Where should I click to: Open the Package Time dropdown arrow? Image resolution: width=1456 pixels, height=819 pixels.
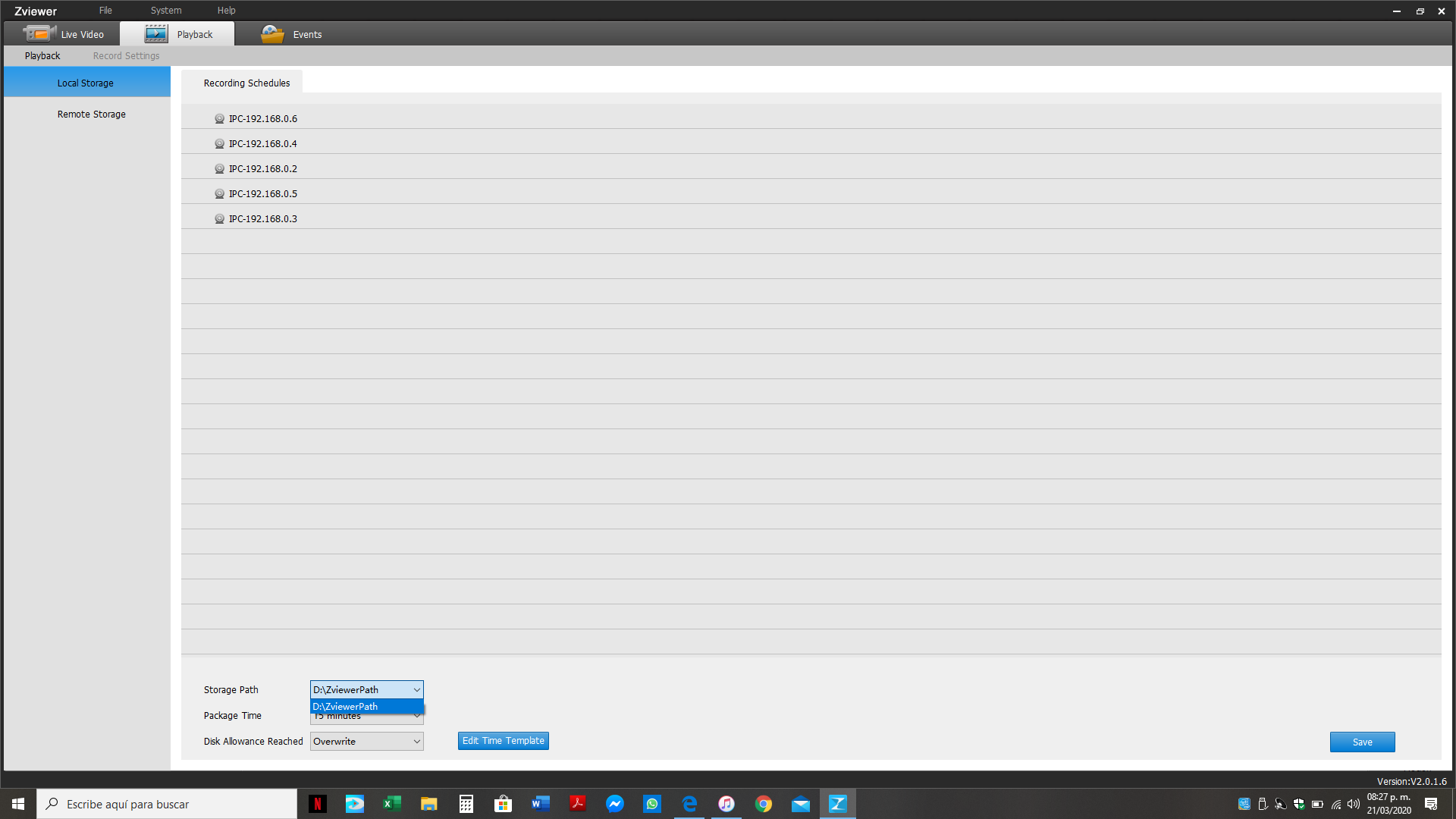coord(417,716)
